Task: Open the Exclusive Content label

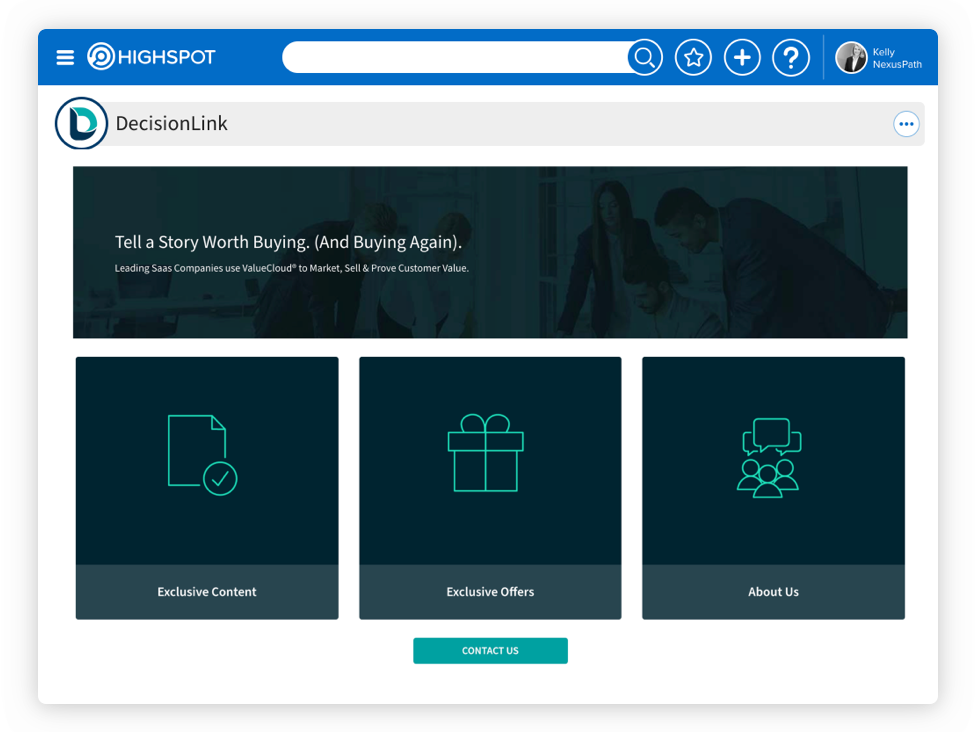Action: 207,592
